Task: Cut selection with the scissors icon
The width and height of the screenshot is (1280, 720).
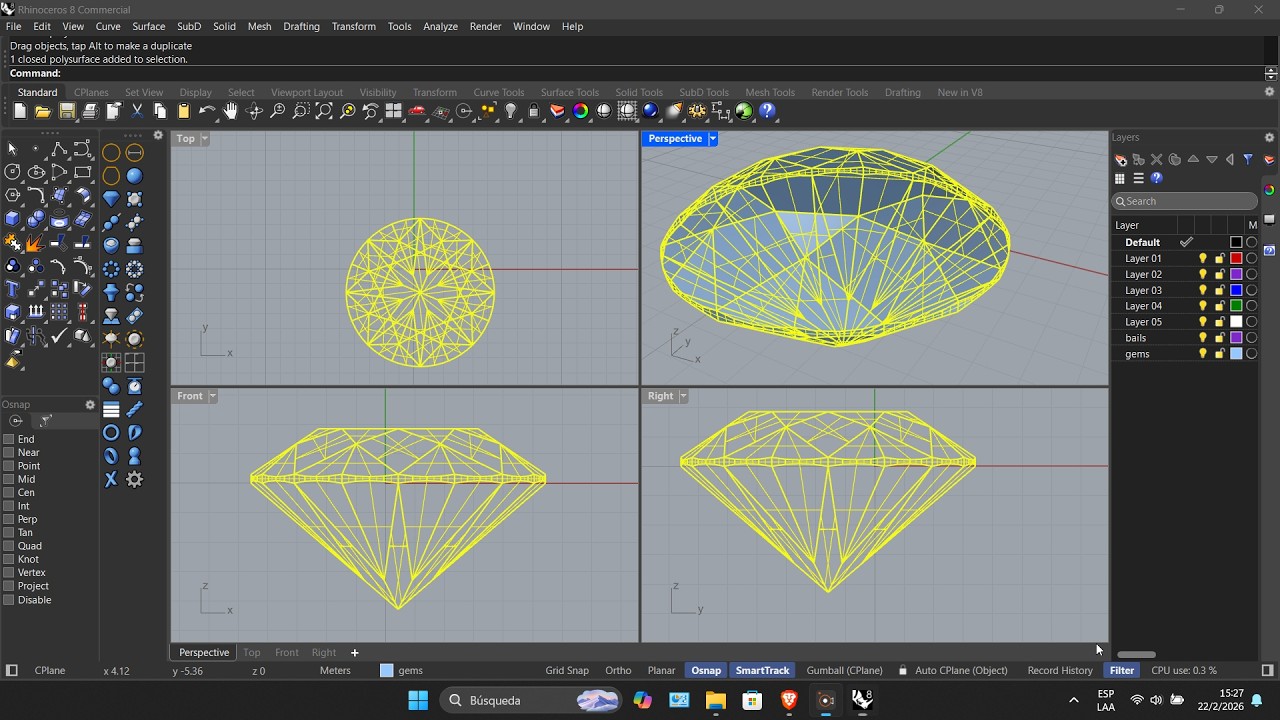Action: tap(137, 111)
